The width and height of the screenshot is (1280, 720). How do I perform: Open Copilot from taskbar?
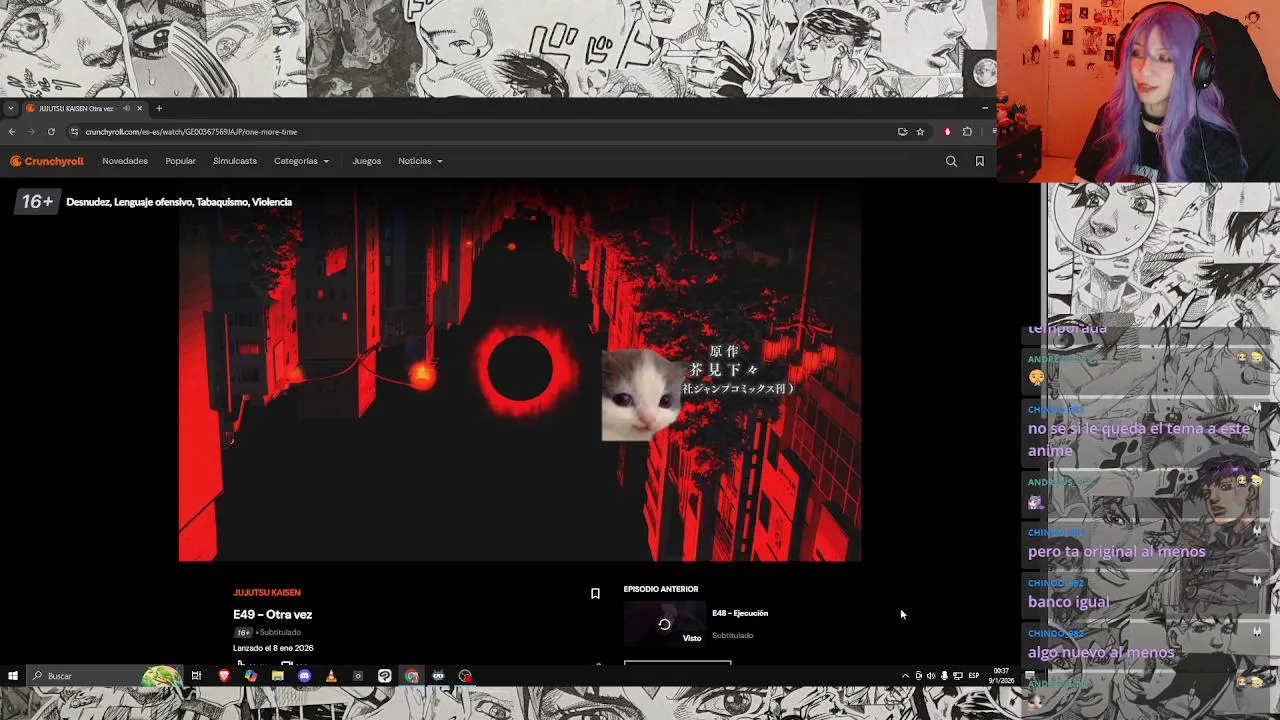[x=251, y=676]
